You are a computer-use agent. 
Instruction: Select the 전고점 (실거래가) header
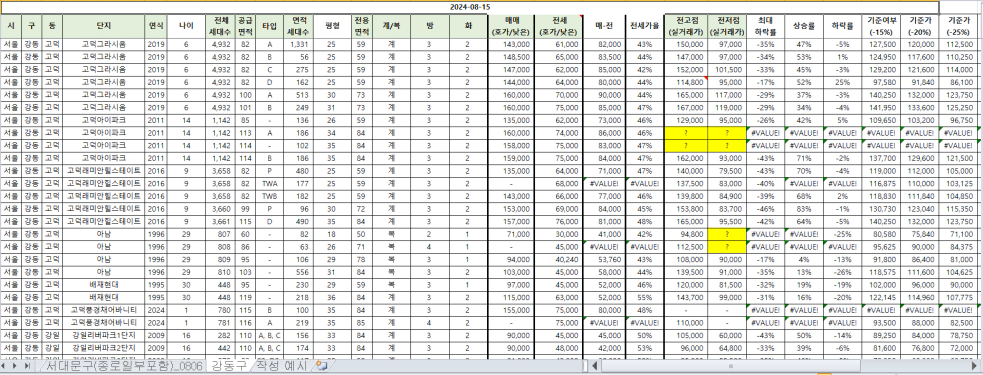[x=686, y=26]
